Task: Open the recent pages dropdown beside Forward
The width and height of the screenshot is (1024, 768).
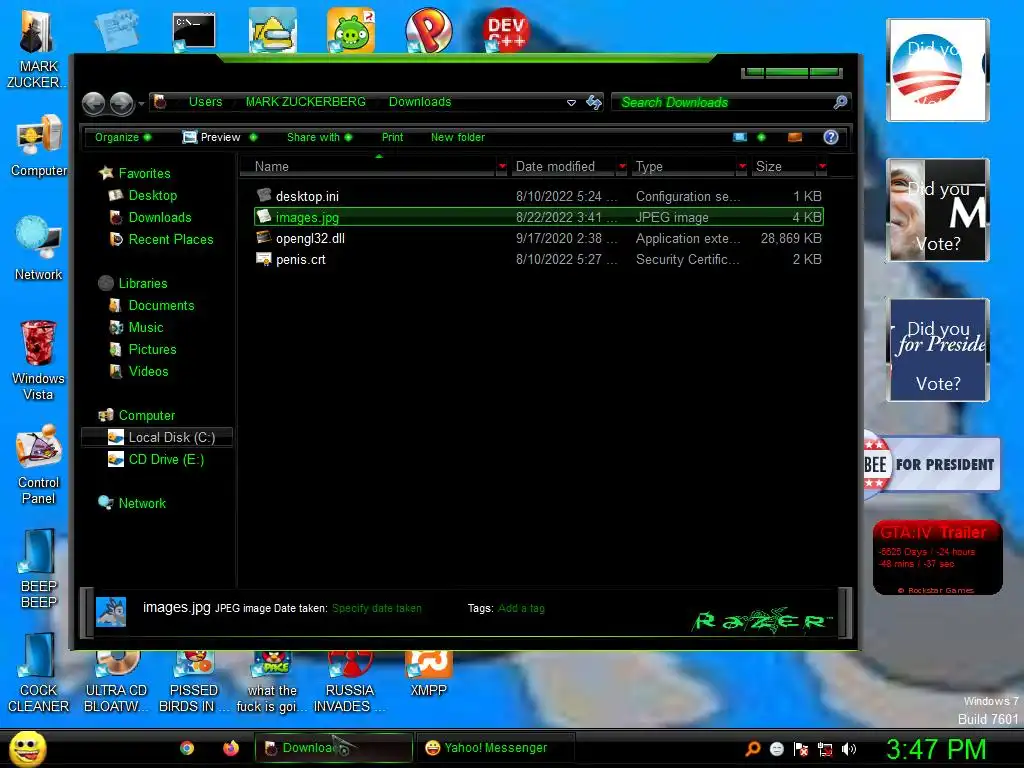Action: 141,103
